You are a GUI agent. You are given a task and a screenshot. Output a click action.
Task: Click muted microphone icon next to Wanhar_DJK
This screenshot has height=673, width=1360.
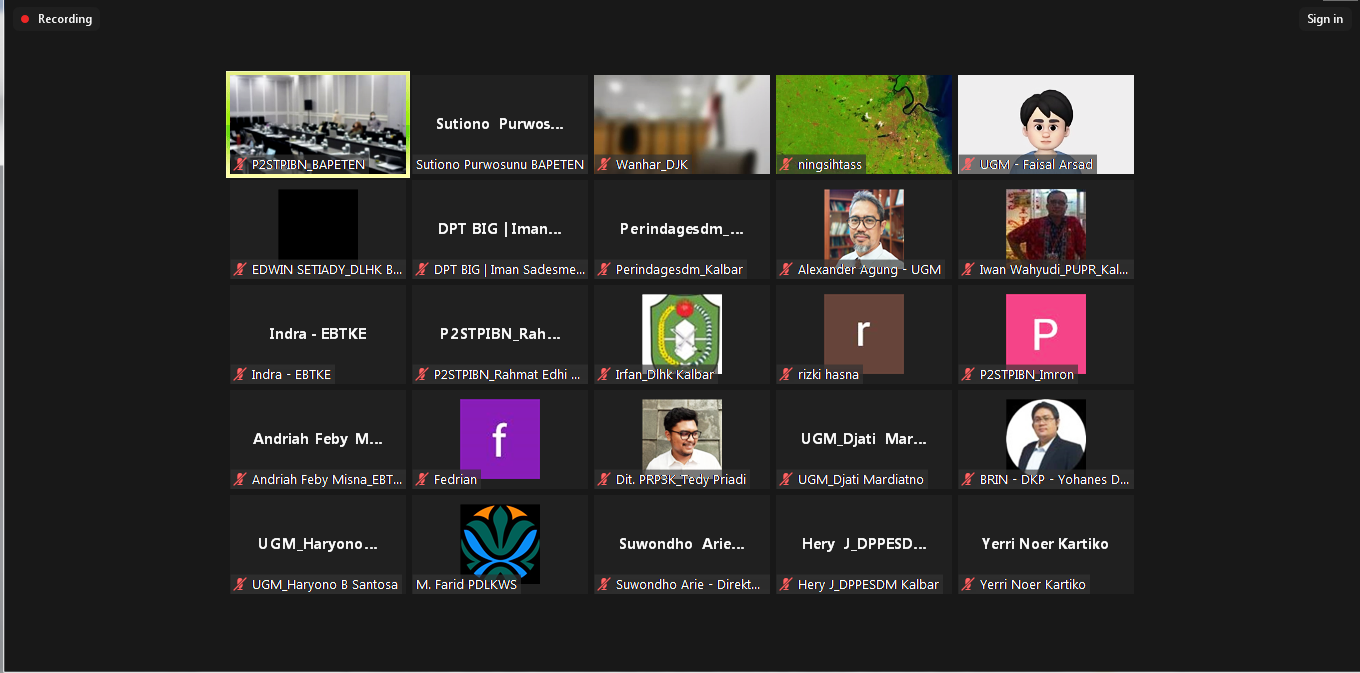(604, 165)
